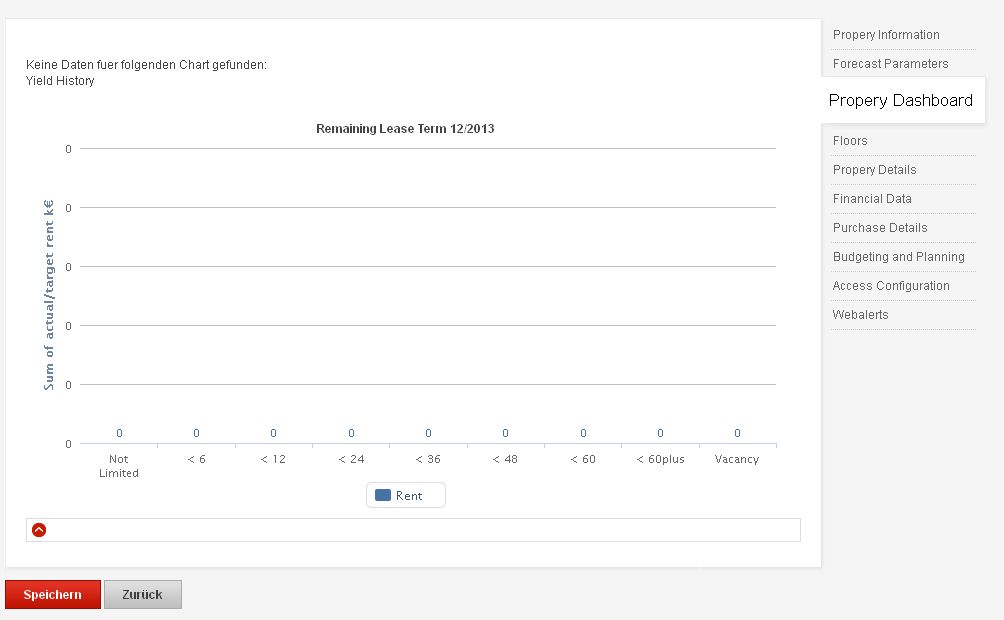The image size is (1004, 620).
Task: Click the Vacancy axis label
Action: tap(737, 460)
